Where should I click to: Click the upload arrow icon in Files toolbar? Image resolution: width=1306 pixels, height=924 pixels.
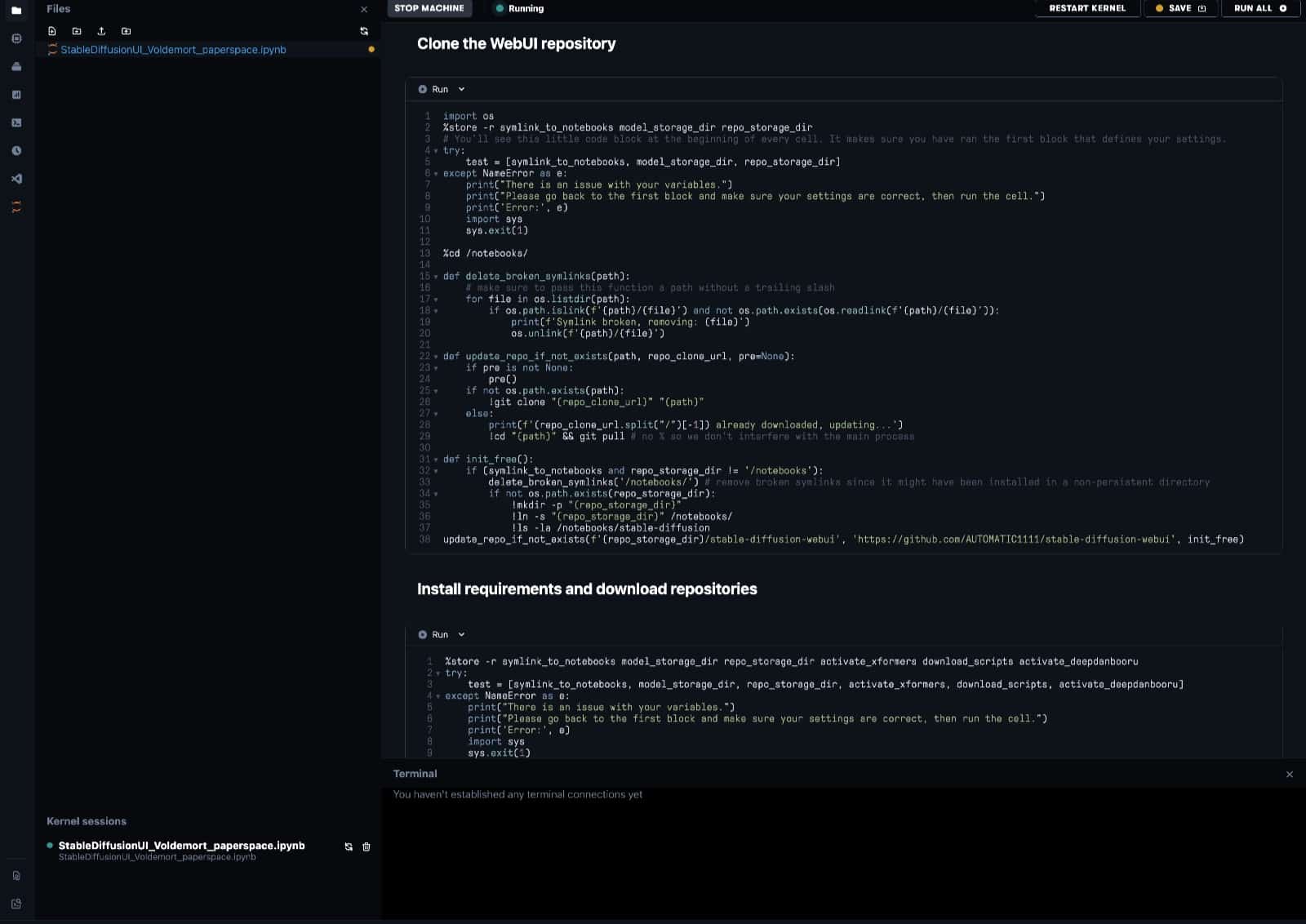tap(101, 31)
